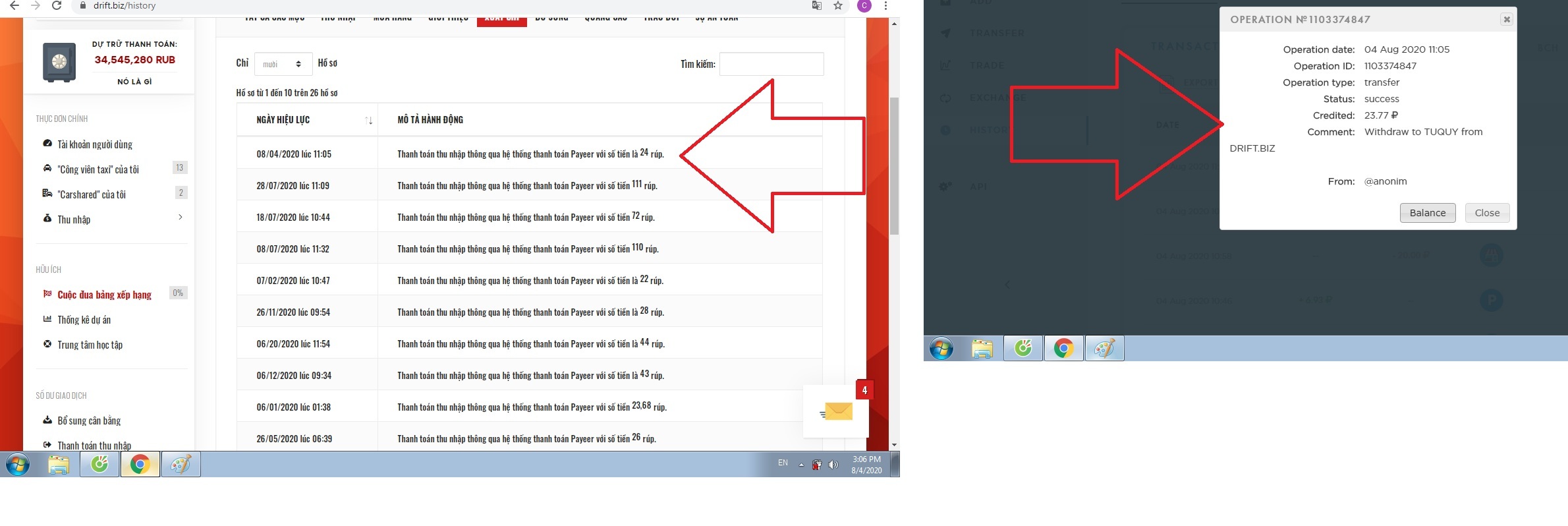Image resolution: width=1568 pixels, height=526 pixels.
Task: View site info via the padlock icon
Action: coord(82,5)
